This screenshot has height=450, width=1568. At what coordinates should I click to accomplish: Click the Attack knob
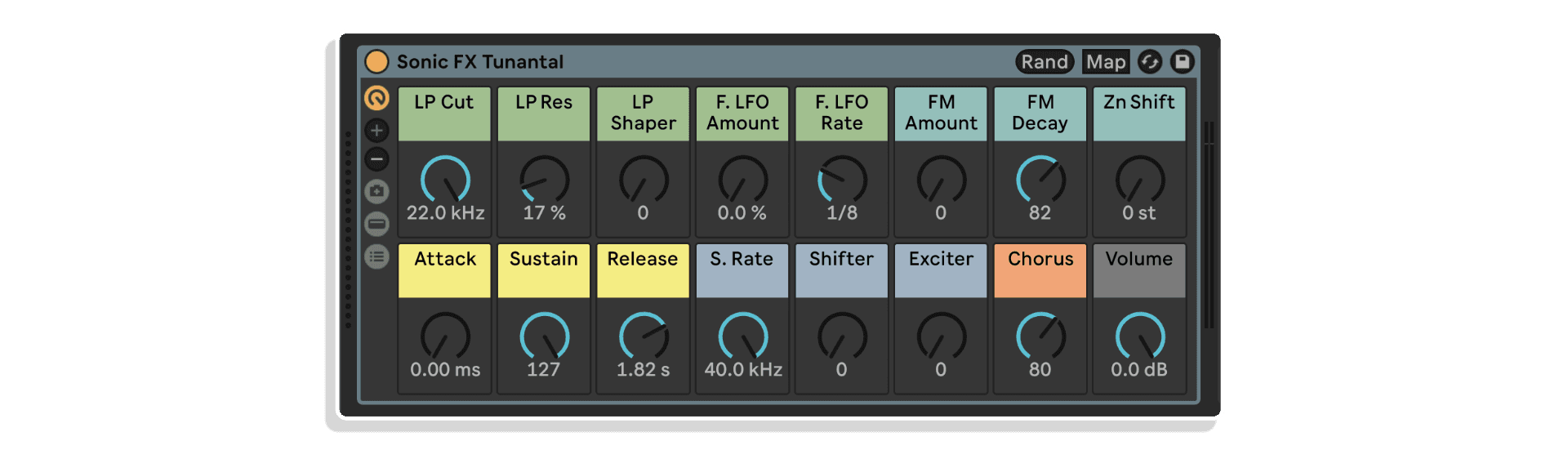[445, 336]
